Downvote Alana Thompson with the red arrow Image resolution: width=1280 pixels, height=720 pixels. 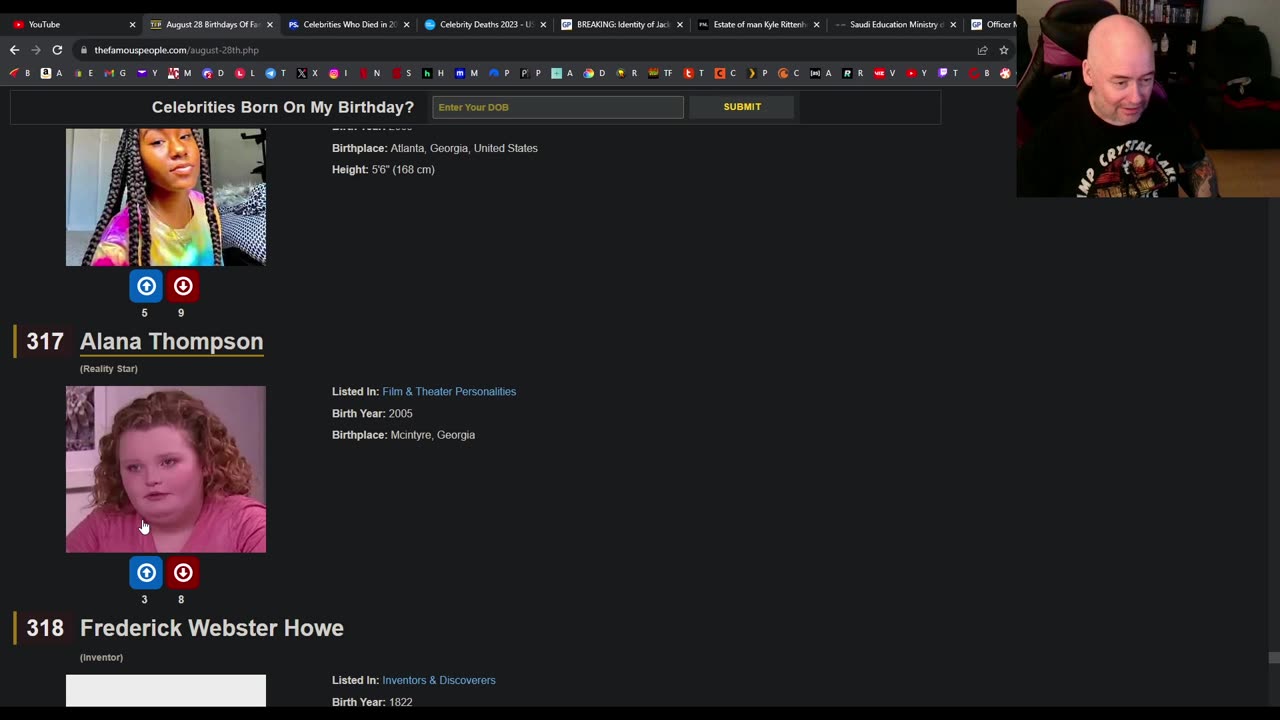pos(183,572)
